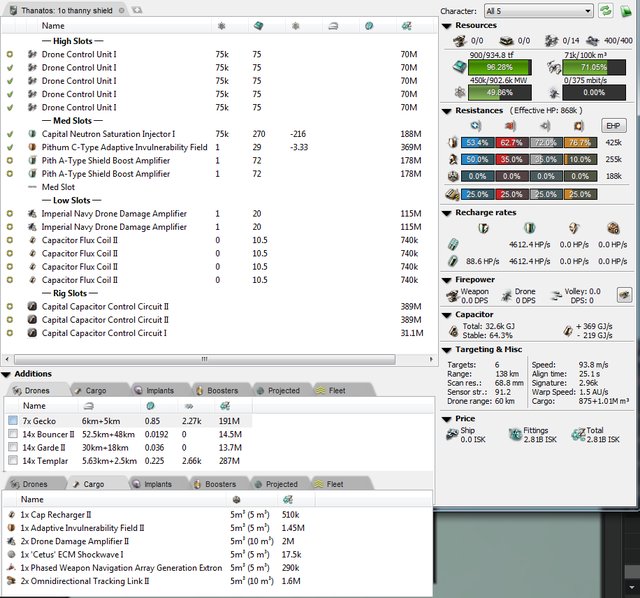
Task: Check the 14x Templar drone checkbox
Action: [11, 461]
